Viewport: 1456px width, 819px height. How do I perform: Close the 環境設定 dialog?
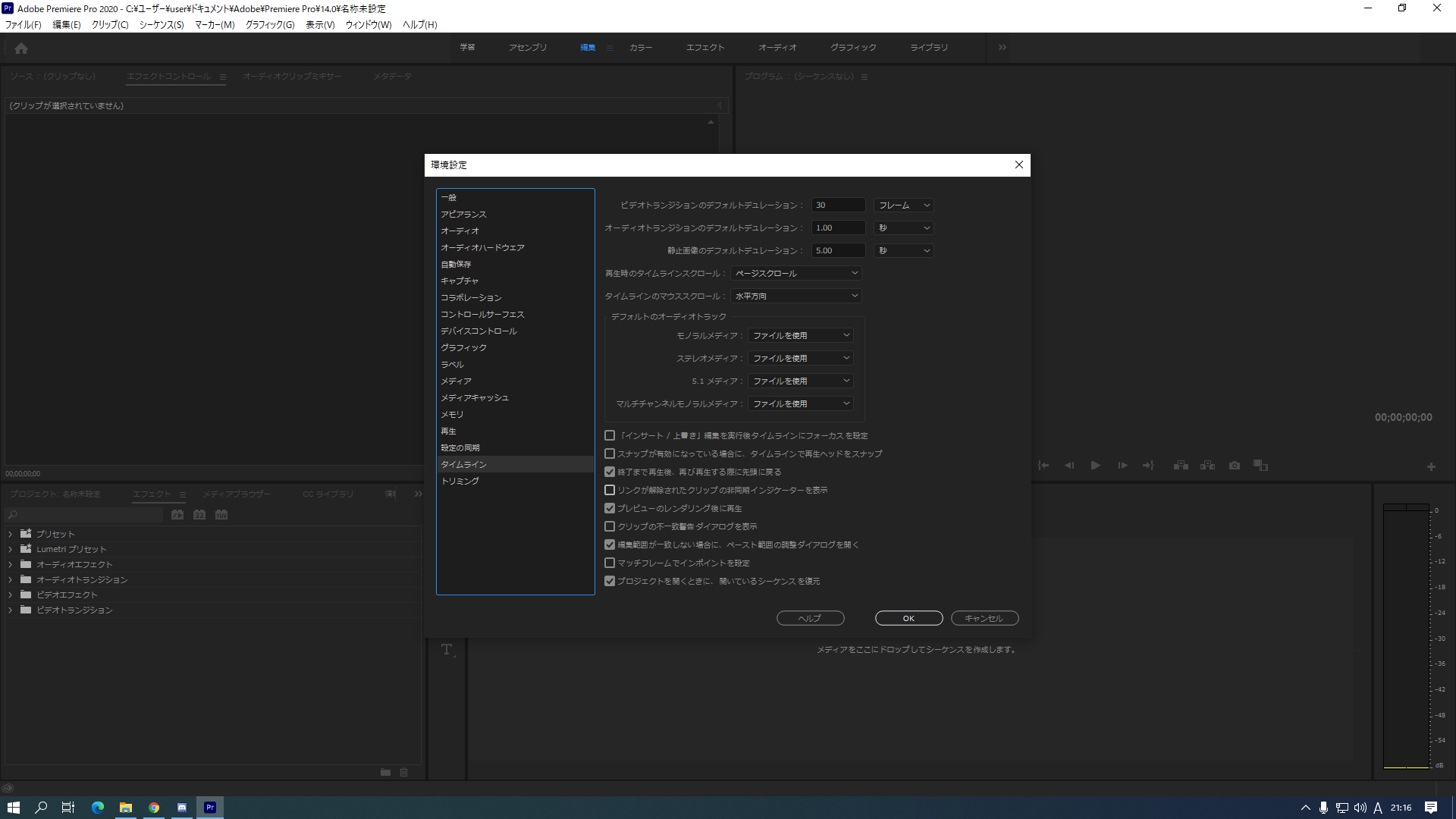[x=1019, y=165]
